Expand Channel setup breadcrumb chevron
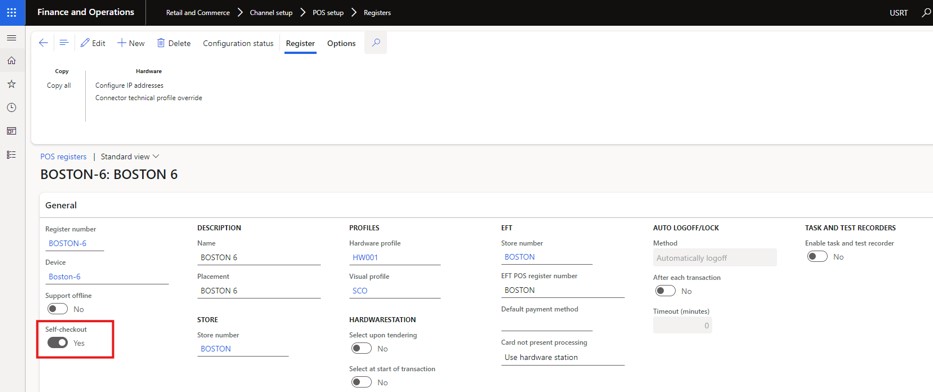The height and width of the screenshot is (392, 933). [303, 12]
